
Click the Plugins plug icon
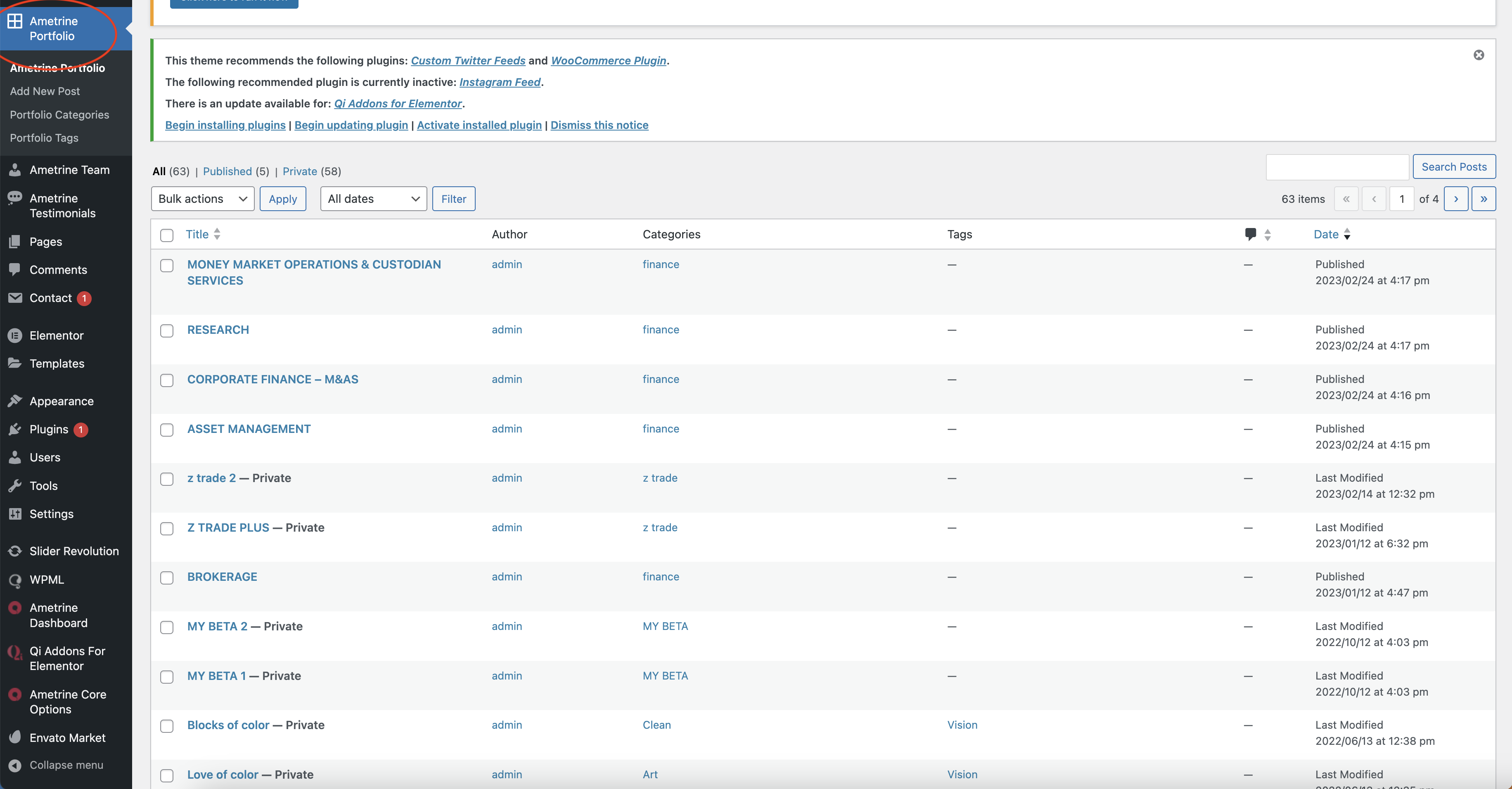(x=15, y=430)
